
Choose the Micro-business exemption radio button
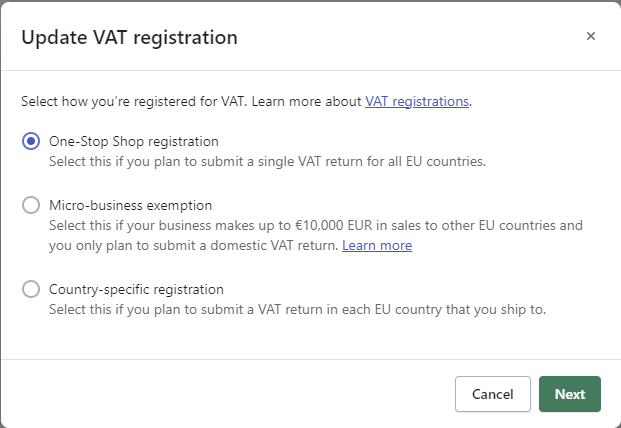pyautogui.click(x=31, y=206)
